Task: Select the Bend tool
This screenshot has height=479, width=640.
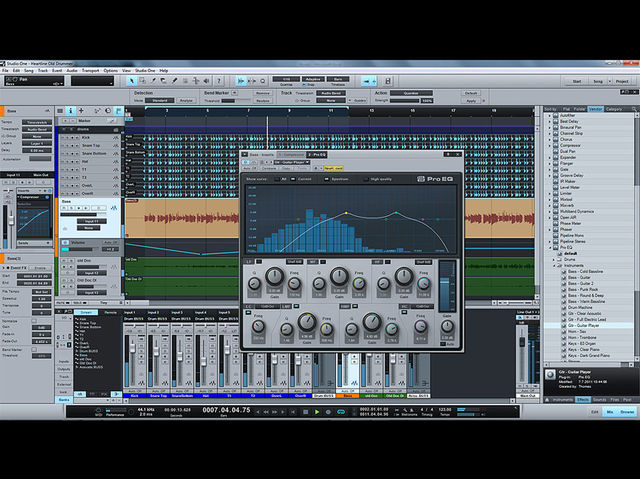Action: [196, 81]
